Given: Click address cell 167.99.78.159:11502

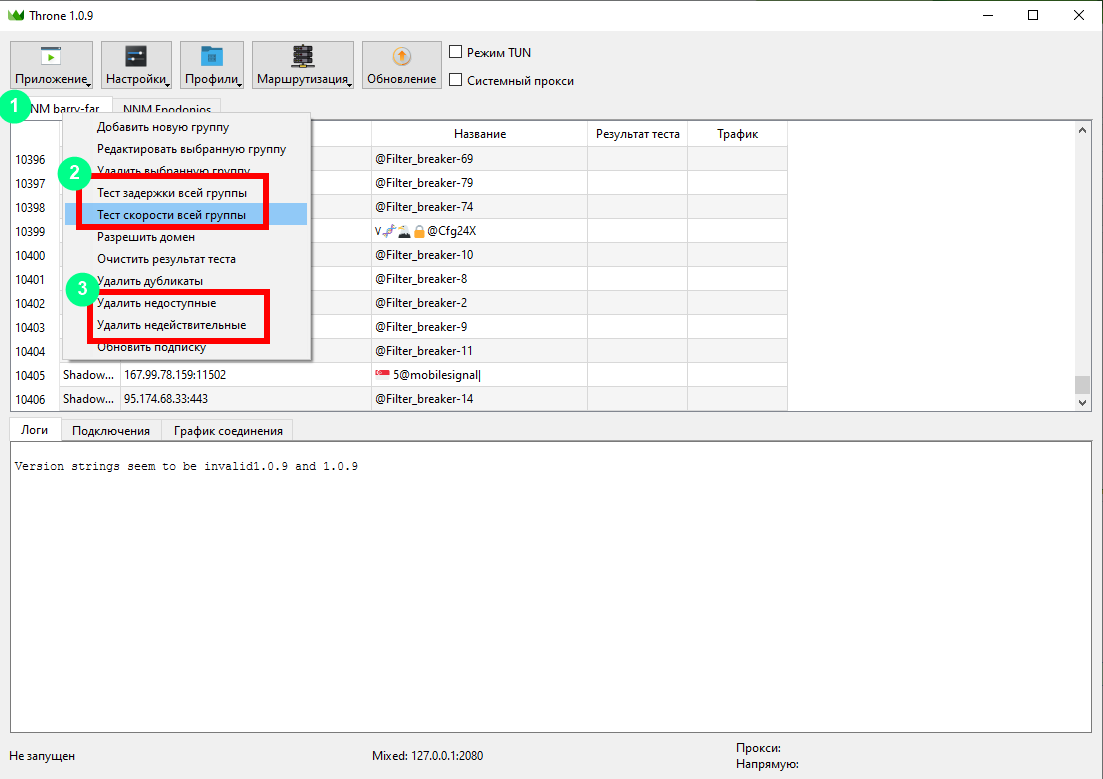Looking at the screenshot, I should pyautogui.click(x=246, y=374).
